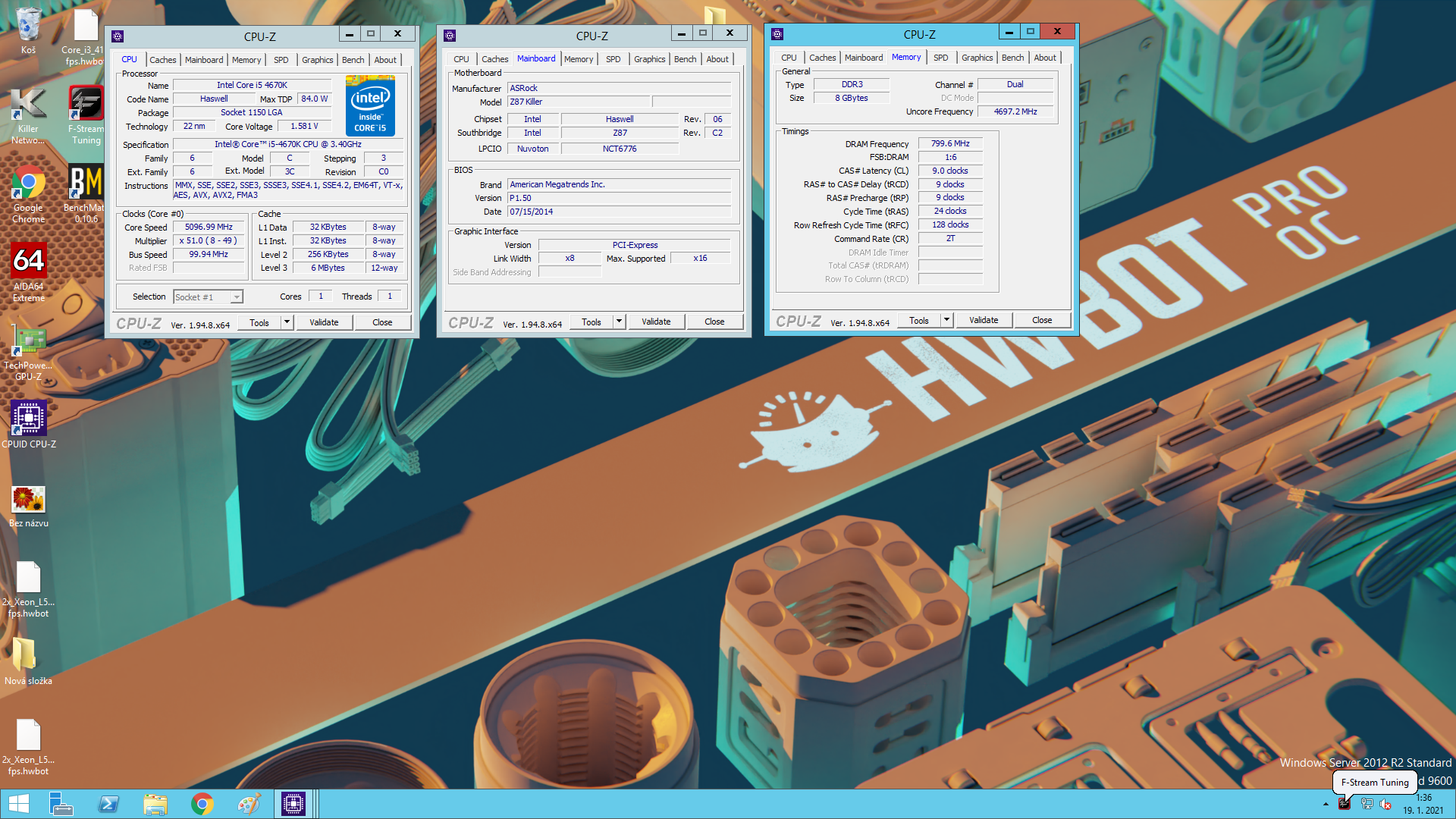Screen dimensions: 1456x819
Task: Launch PowerShell from the taskbar
Action: click(108, 804)
